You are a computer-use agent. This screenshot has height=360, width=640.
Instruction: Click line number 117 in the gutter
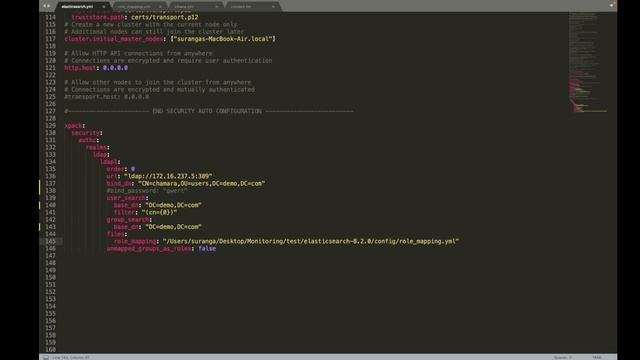tap(51, 39)
